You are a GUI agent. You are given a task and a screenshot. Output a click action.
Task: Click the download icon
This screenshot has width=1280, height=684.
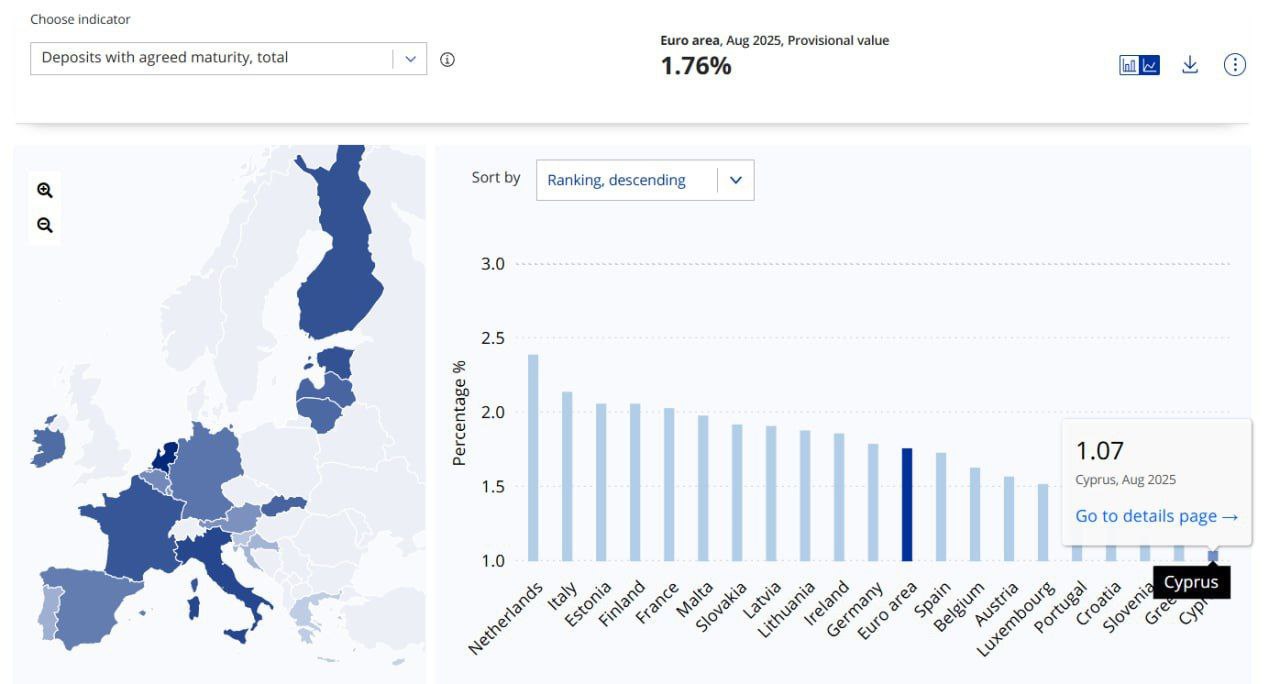pyautogui.click(x=1189, y=65)
